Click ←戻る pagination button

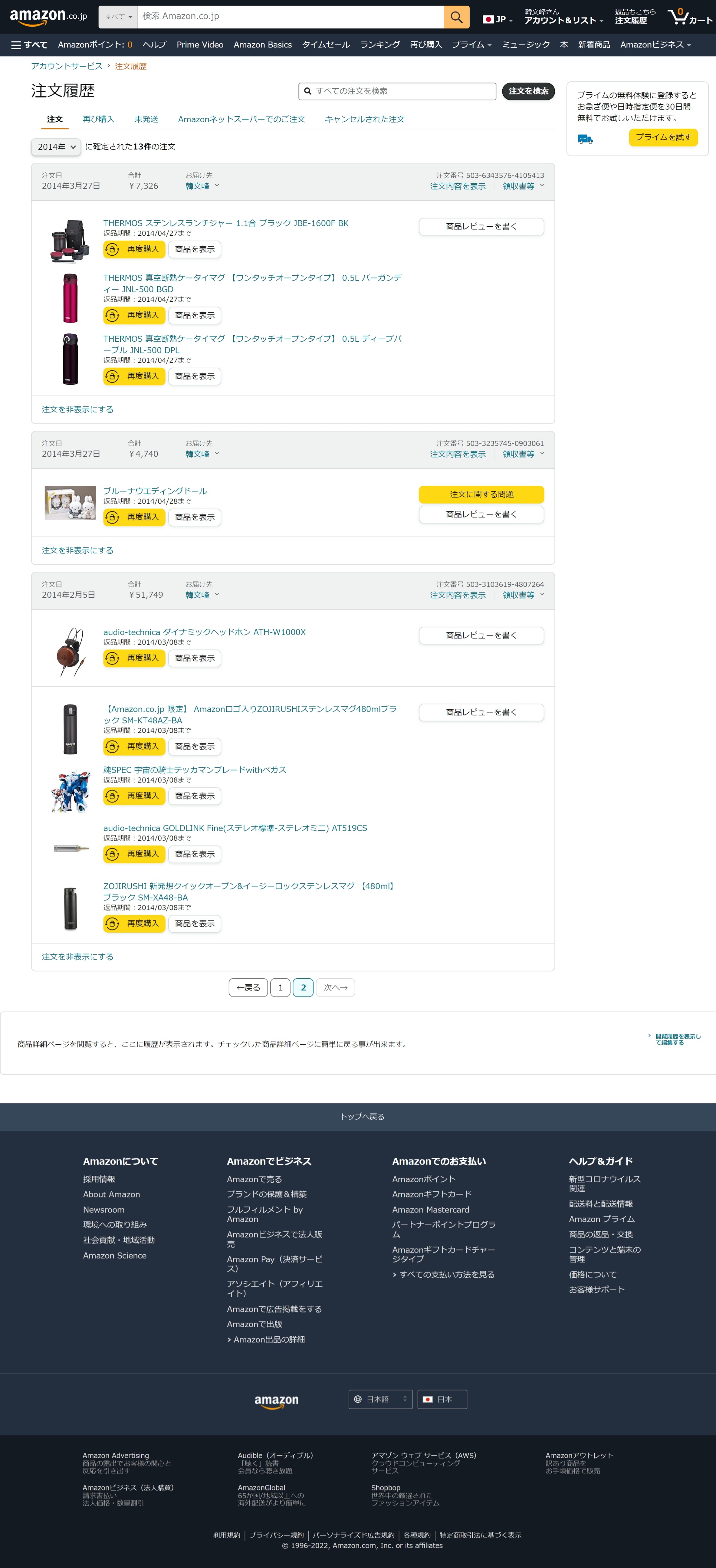pyautogui.click(x=248, y=988)
